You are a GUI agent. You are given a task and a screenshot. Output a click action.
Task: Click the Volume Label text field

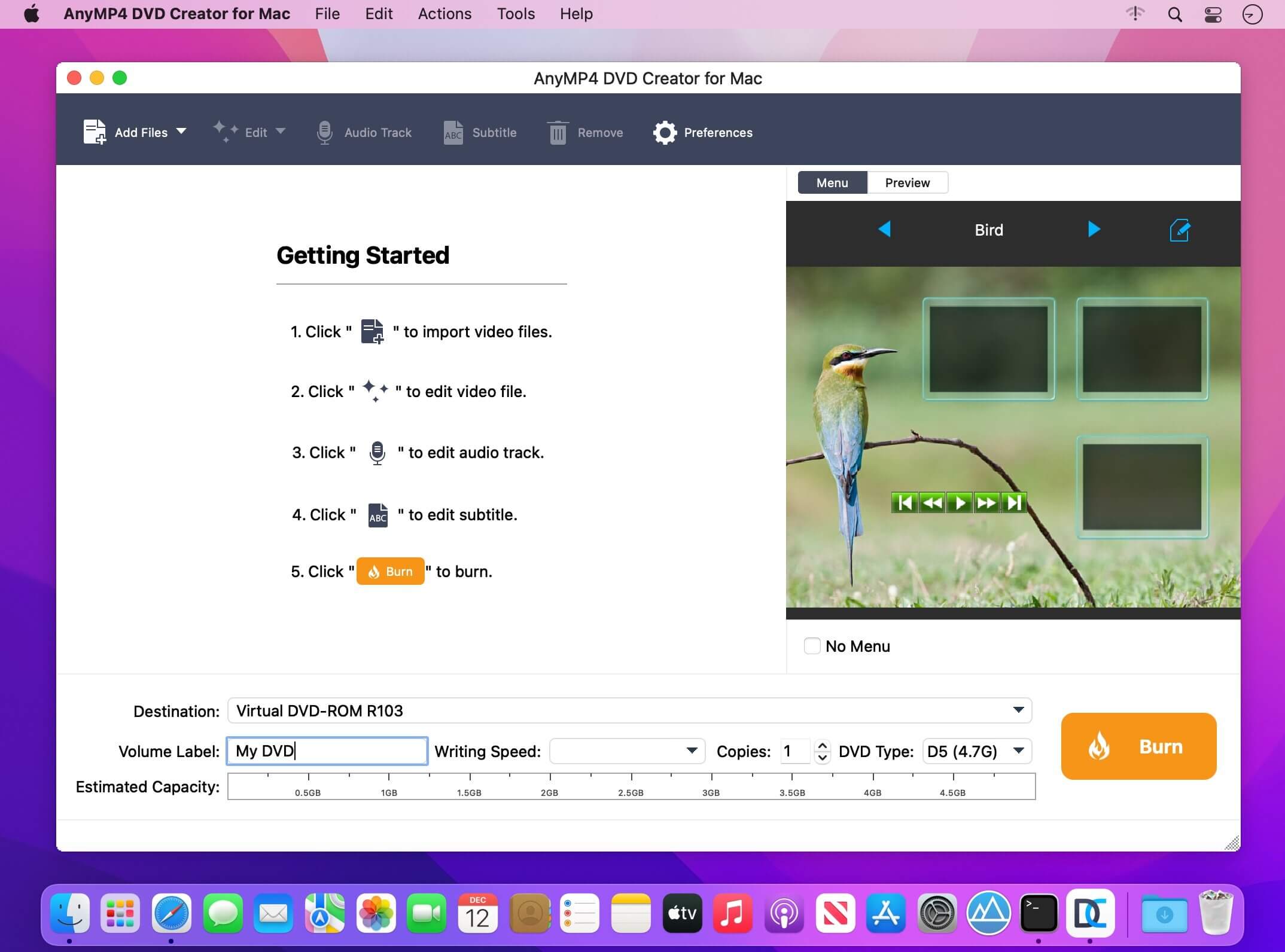(327, 750)
